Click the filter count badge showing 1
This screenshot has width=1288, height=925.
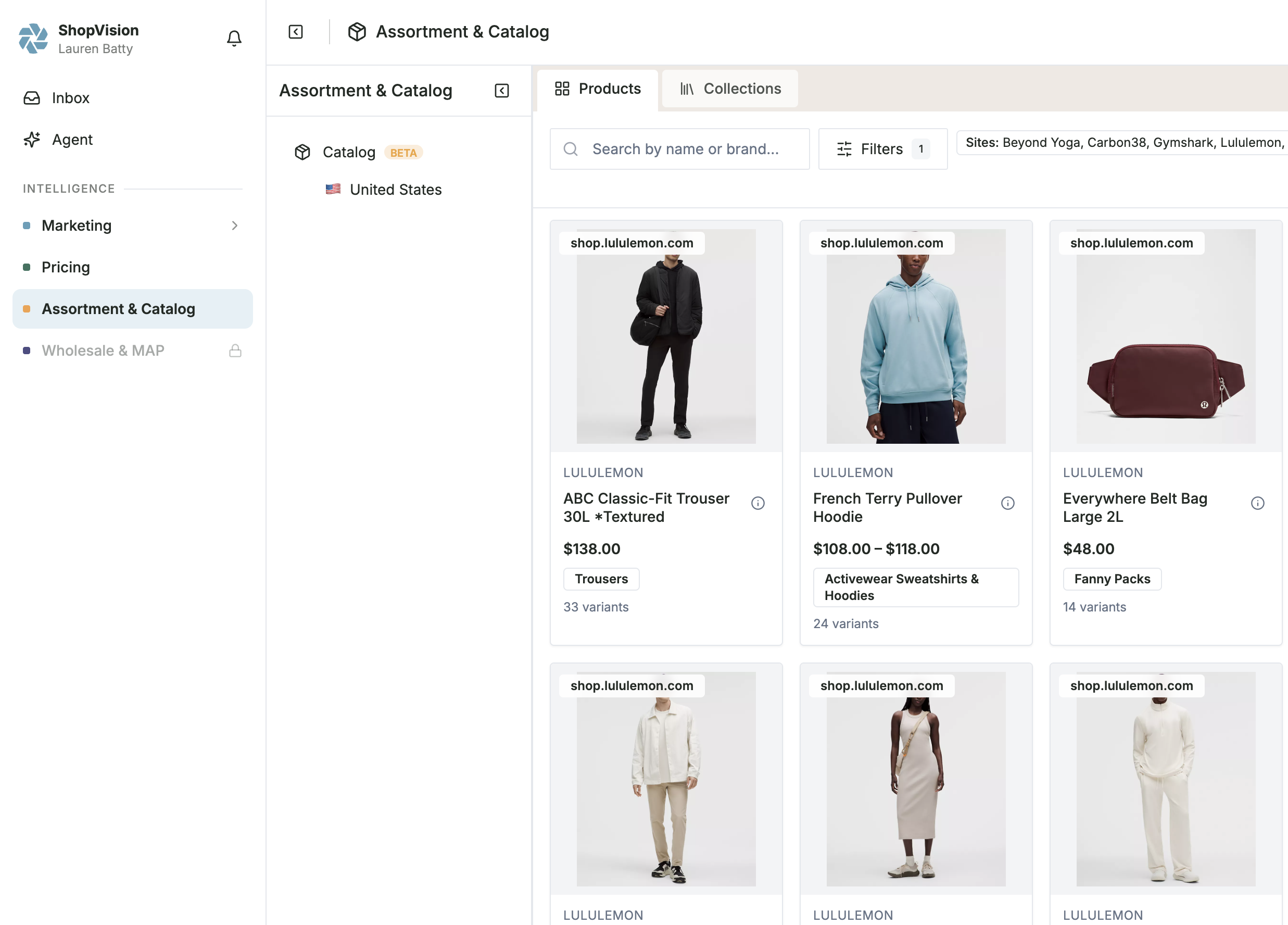(921, 149)
